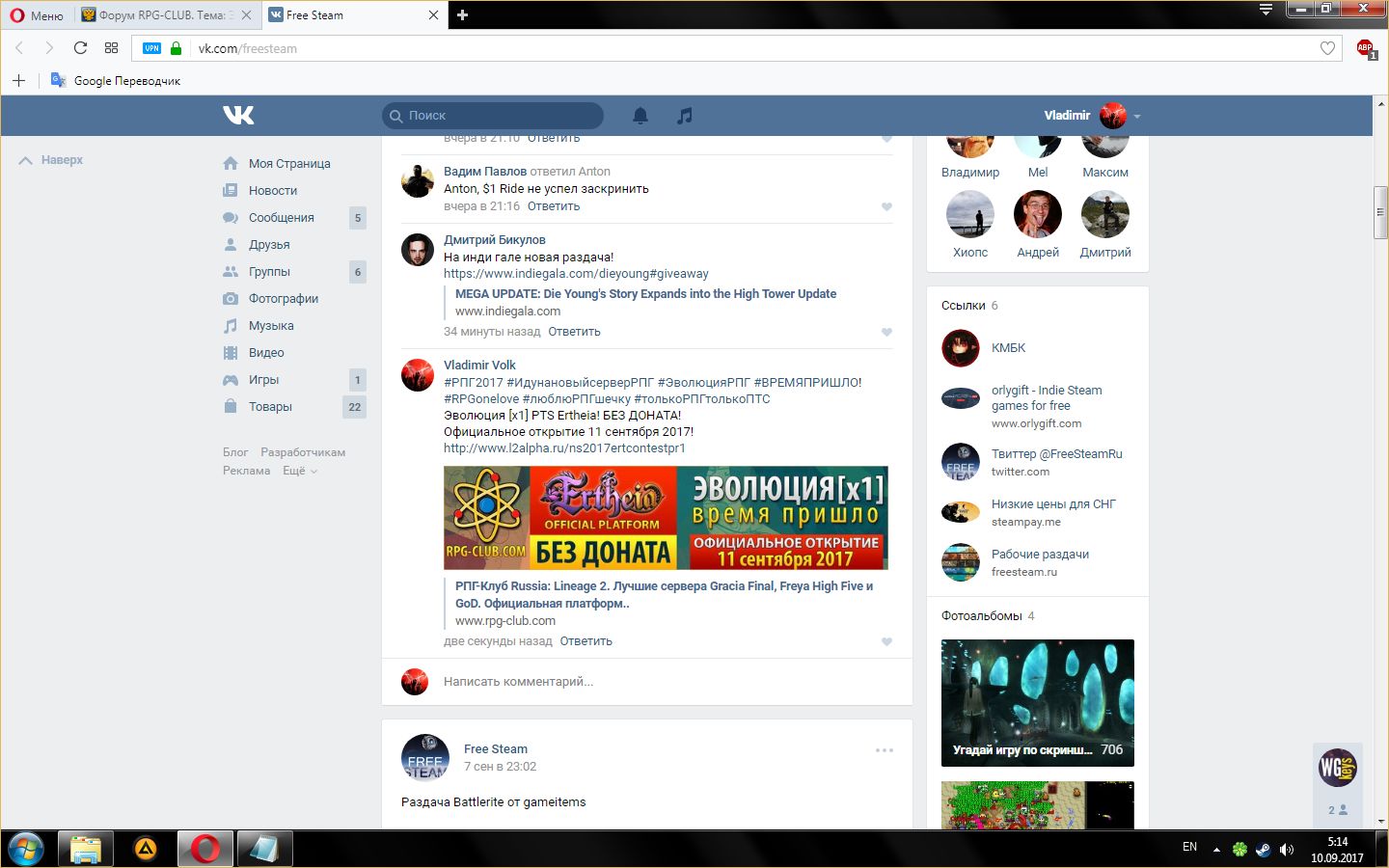Click the Opera Меню button
Viewport: 1389px width, 868px height.
coord(37,15)
